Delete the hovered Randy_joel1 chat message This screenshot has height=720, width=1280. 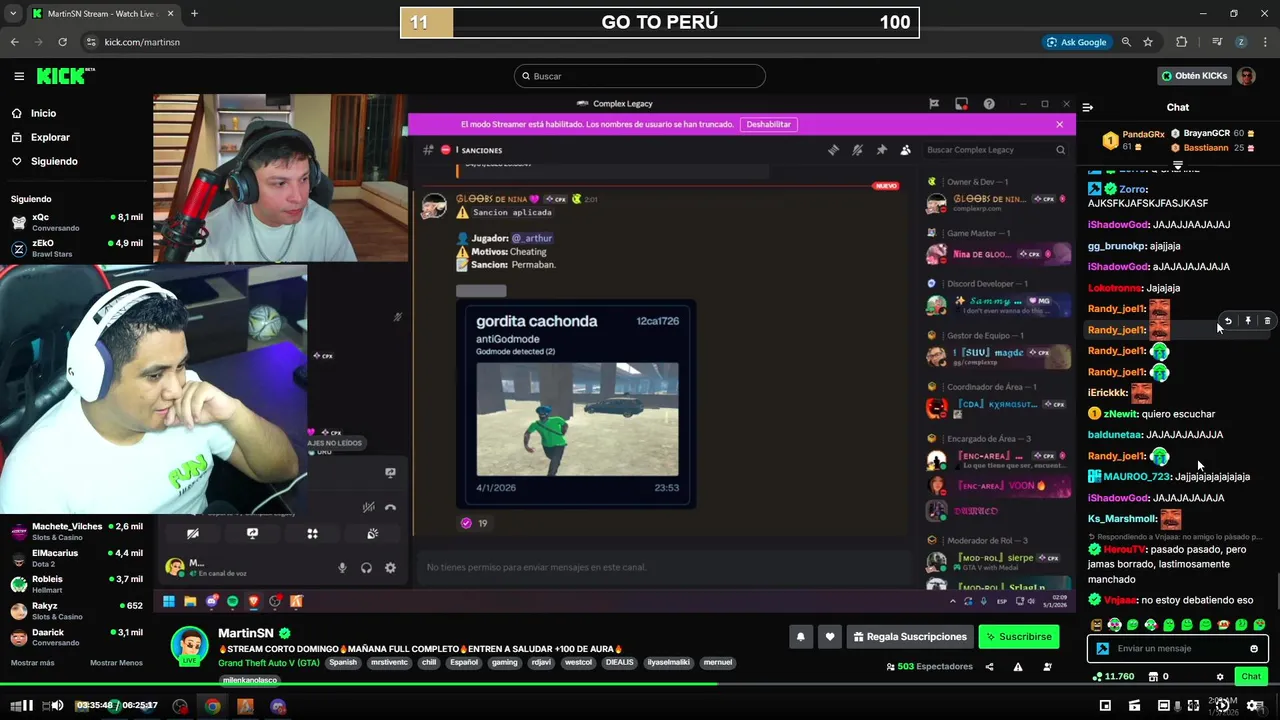(x=1267, y=321)
